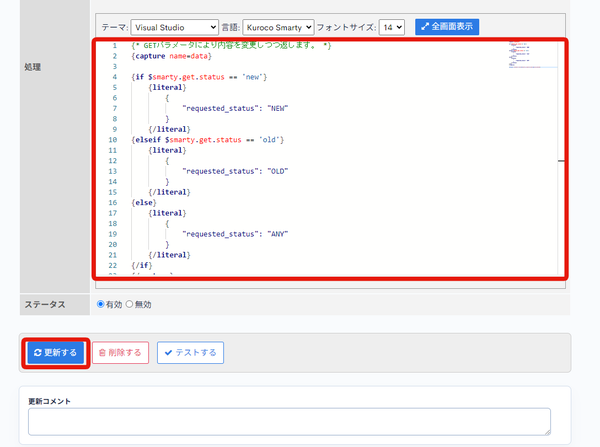Image resolution: width=600 pixels, height=447 pixels.
Task: Click into the 更新コメント text area
Action: (x=289, y=421)
